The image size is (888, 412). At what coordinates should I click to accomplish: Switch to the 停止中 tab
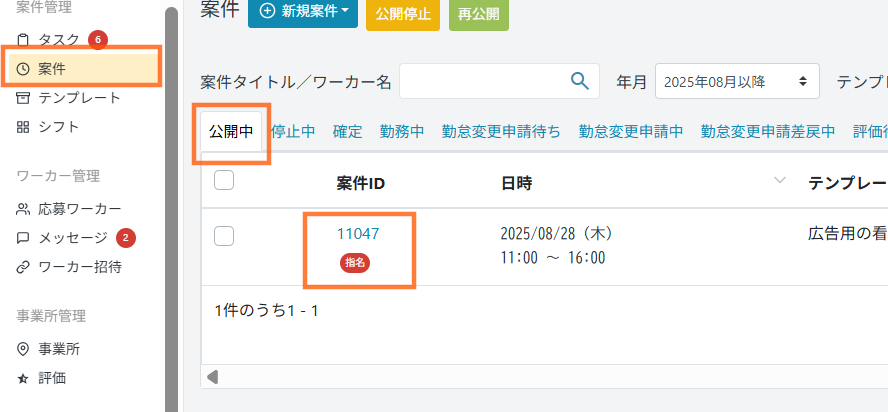coord(294,131)
